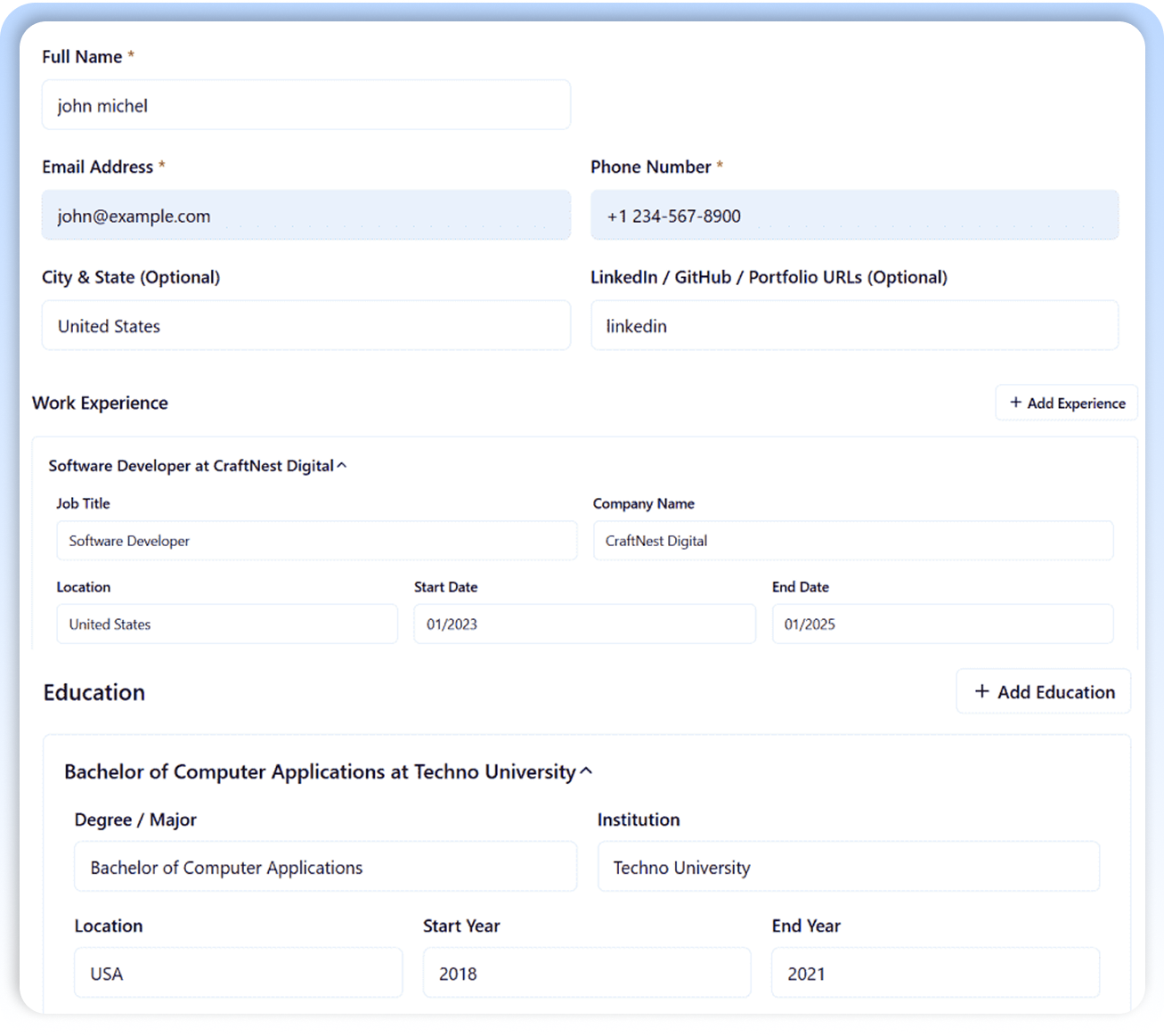Click the Degree / Major input
The width and height of the screenshot is (1164, 1036).
325,867
